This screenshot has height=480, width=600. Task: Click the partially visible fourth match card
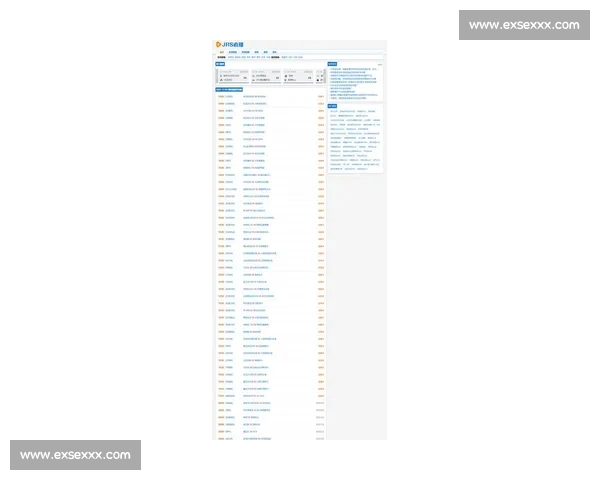(x=322, y=76)
